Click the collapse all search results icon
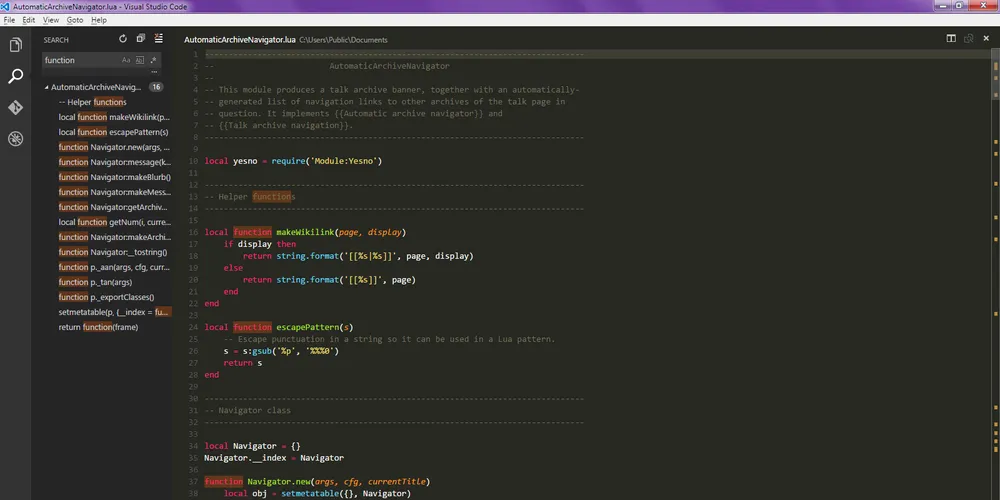Screen dimensions: 1000x500 click(x=141, y=39)
